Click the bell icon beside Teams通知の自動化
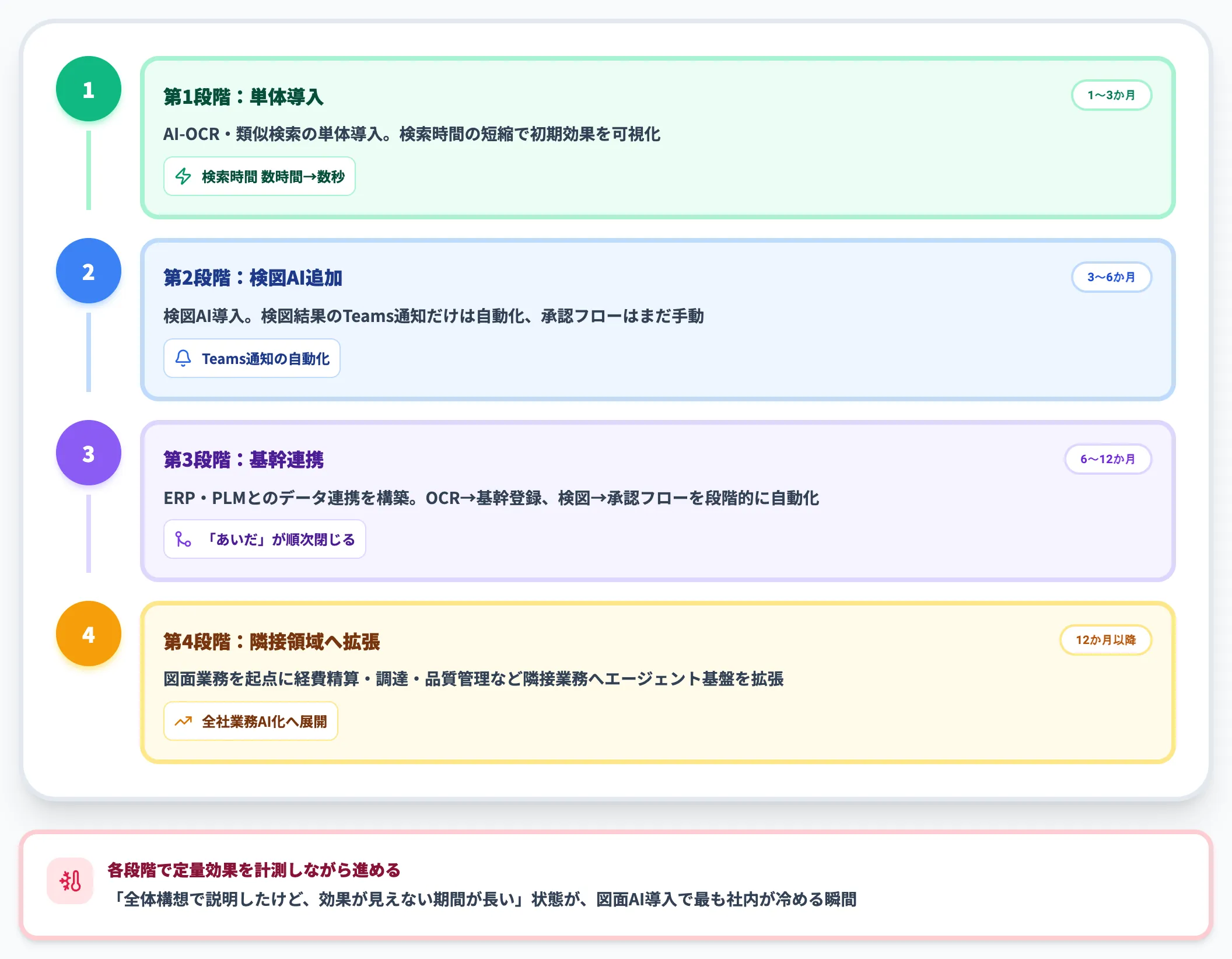1232x959 pixels. tap(183, 358)
